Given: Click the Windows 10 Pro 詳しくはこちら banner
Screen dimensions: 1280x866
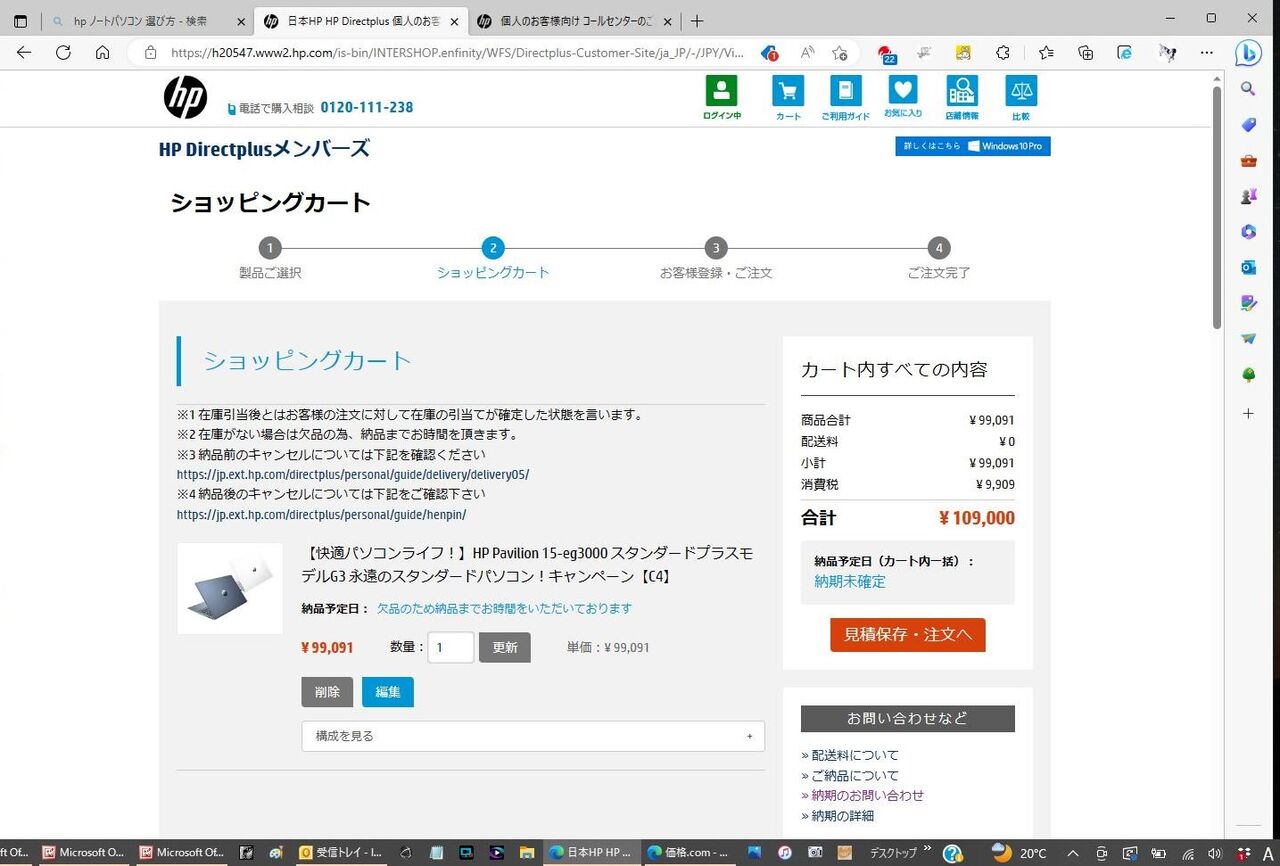Looking at the screenshot, I should 973,146.
